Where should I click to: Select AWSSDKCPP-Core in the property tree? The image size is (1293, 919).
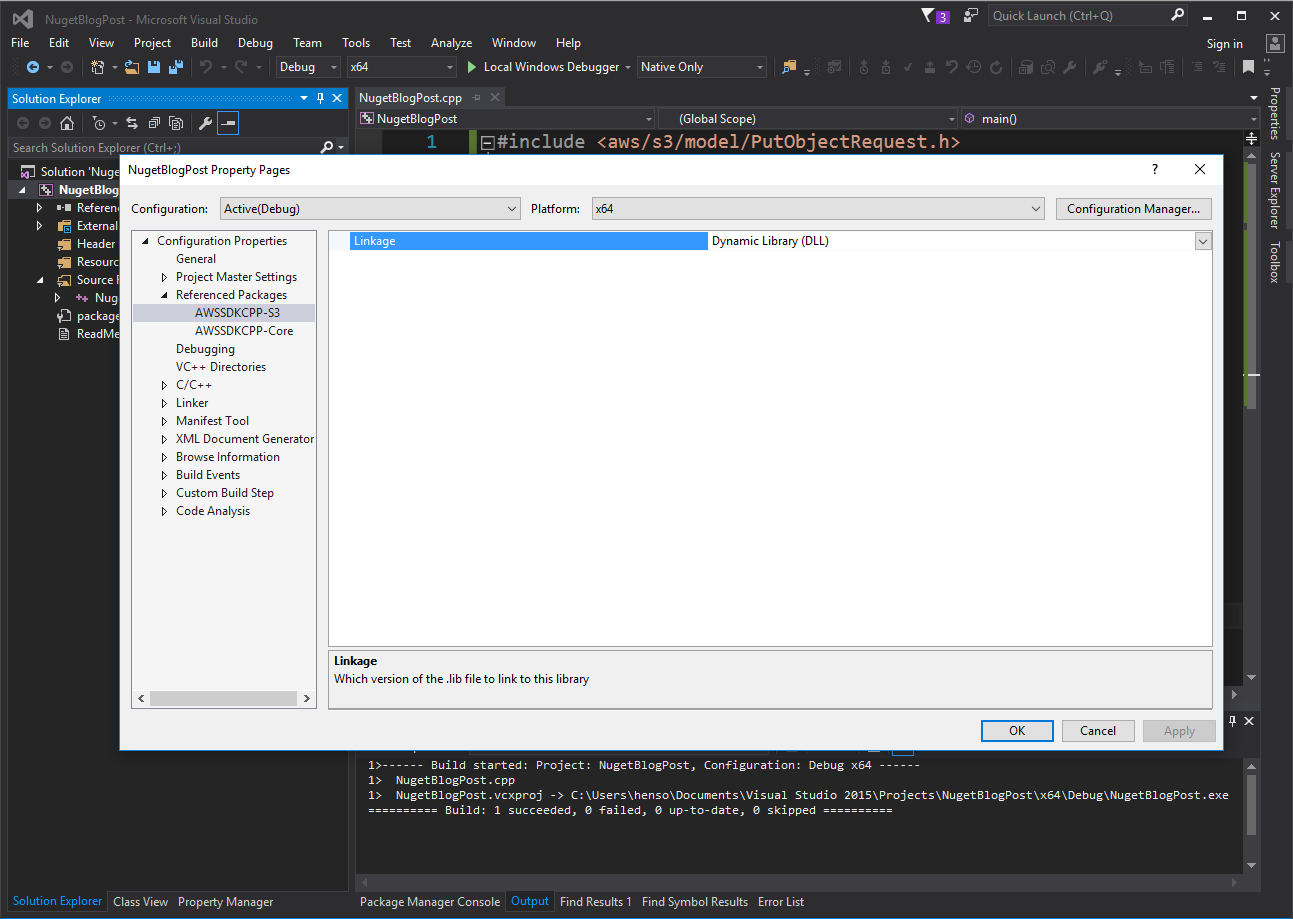click(244, 331)
